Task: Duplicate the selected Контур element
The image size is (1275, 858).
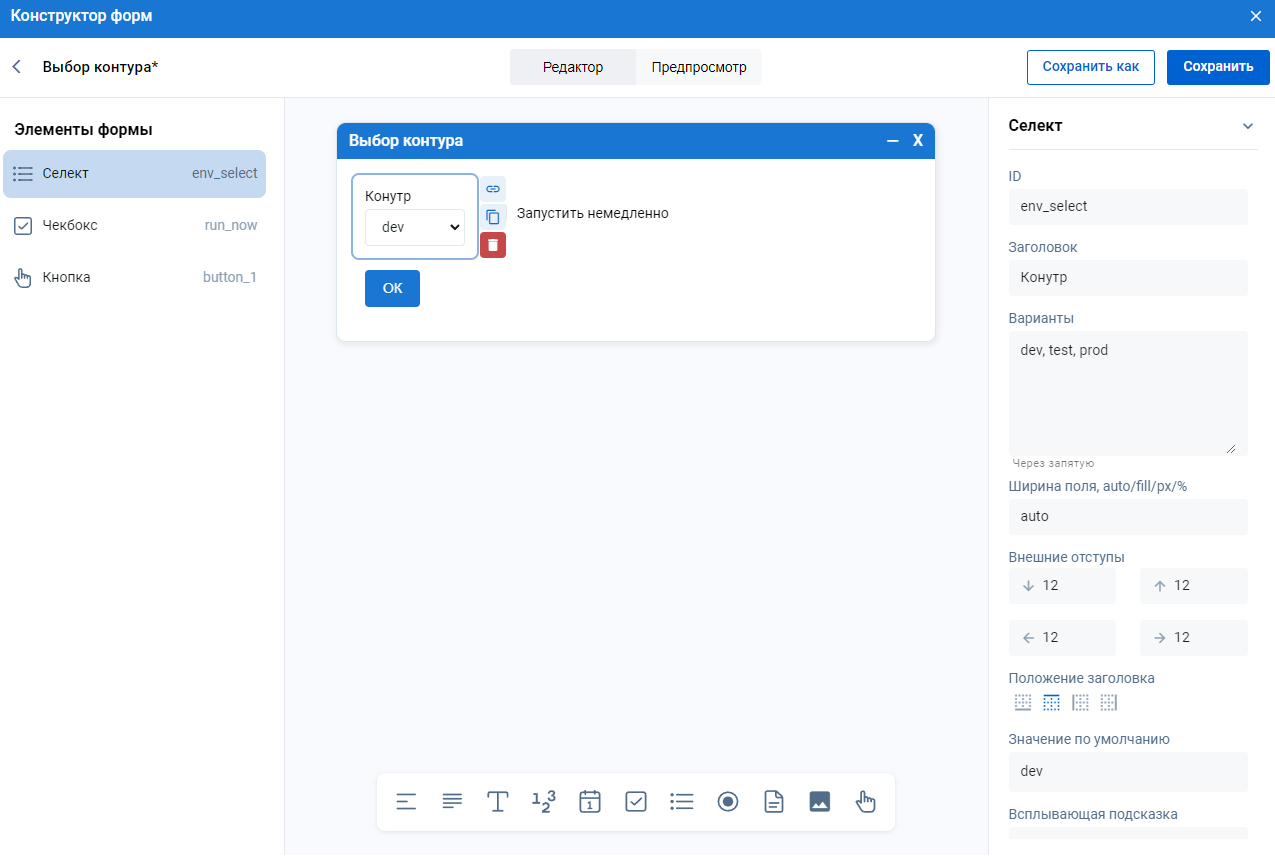Action: point(493,217)
